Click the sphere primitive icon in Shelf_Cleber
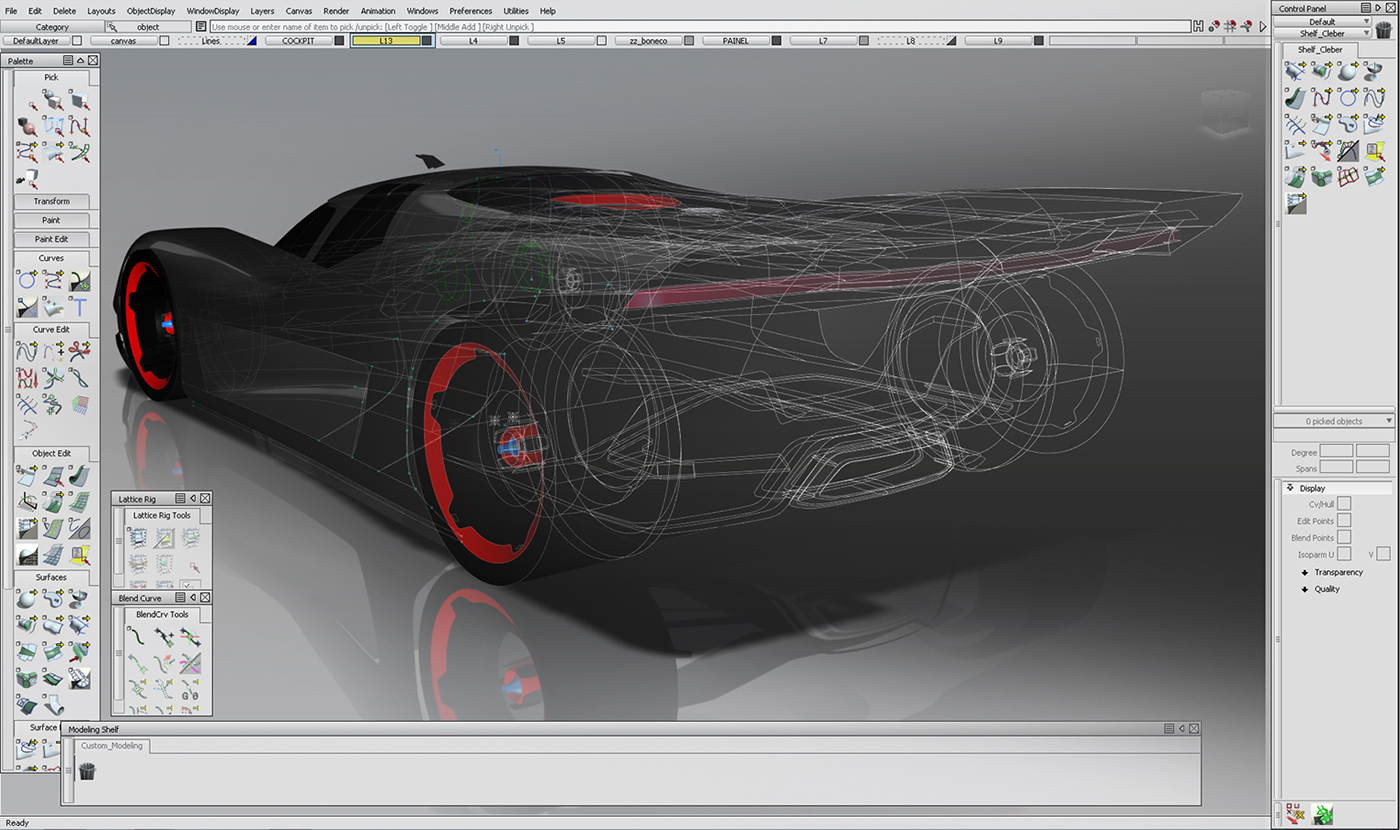 point(1348,71)
